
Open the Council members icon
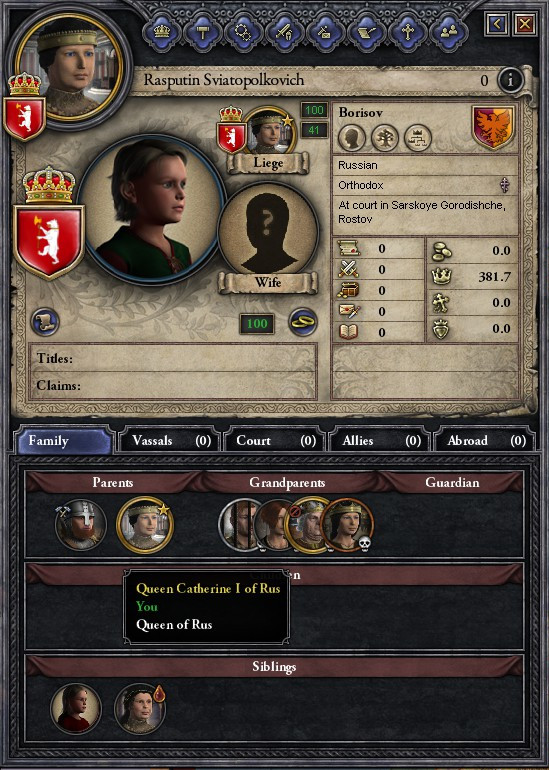pyautogui.click(x=448, y=32)
